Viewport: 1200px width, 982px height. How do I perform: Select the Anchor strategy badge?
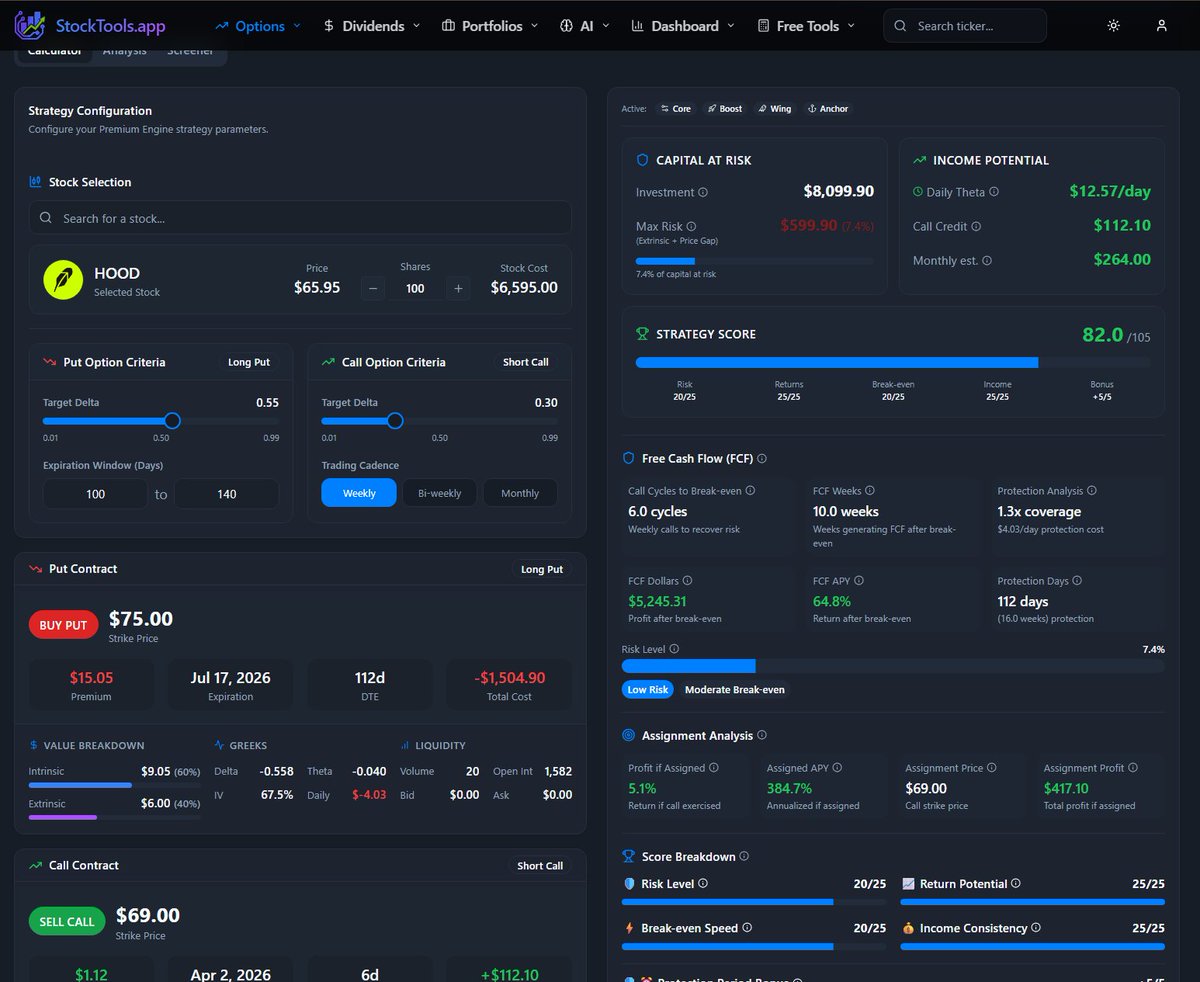(x=827, y=108)
